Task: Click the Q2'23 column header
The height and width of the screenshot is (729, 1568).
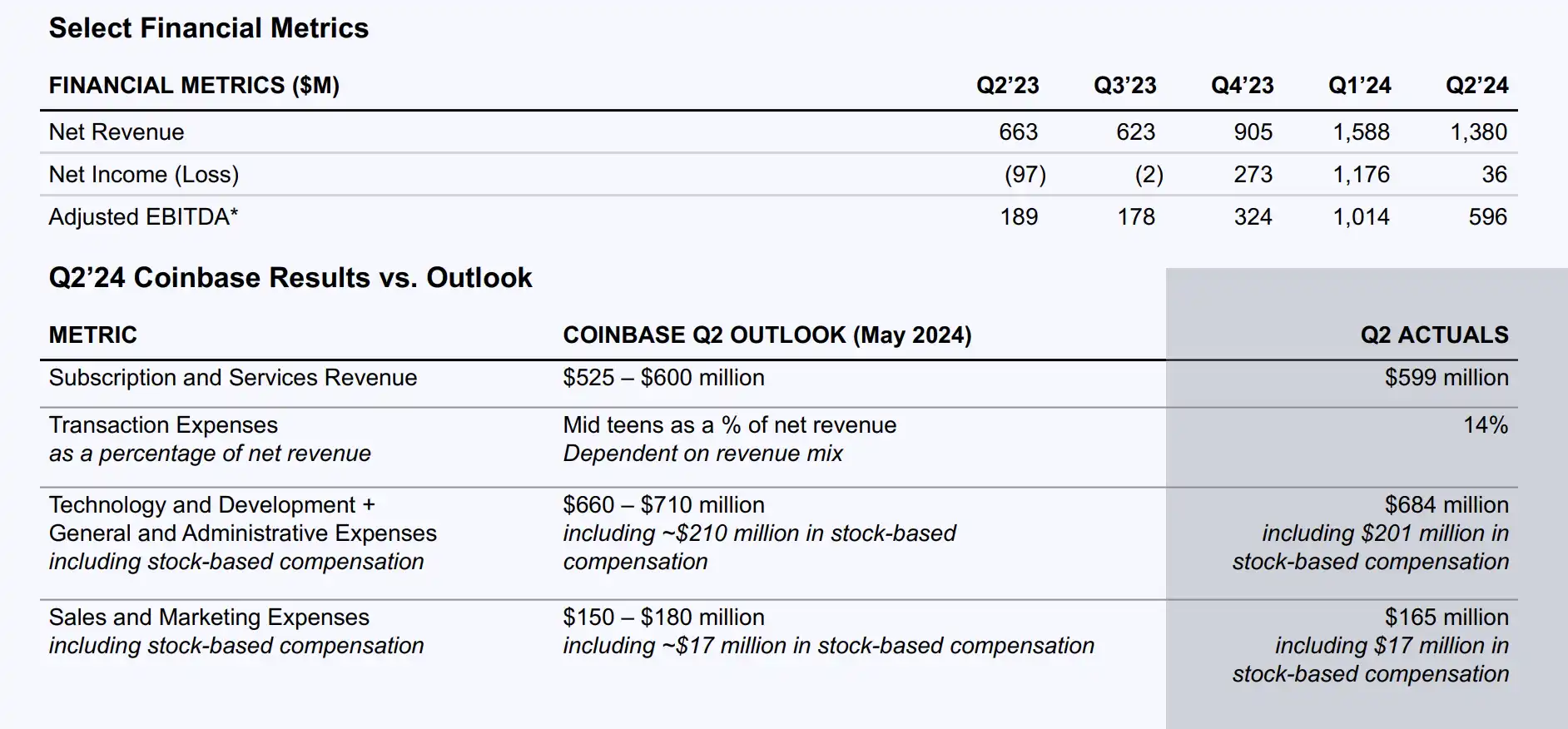Action: click(x=1007, y=86)
